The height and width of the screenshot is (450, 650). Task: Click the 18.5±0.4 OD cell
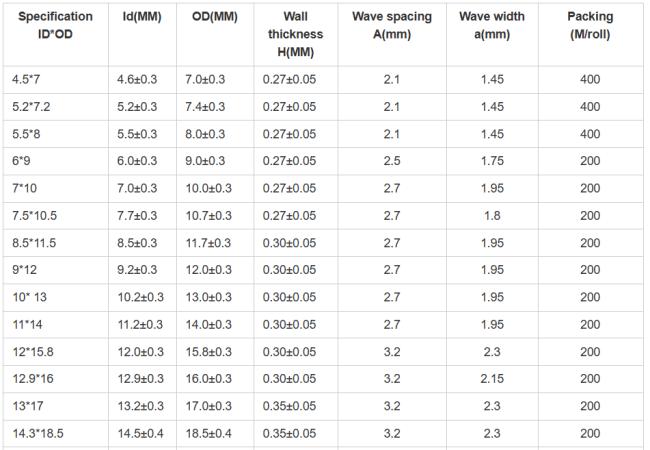tap(209, 433)
